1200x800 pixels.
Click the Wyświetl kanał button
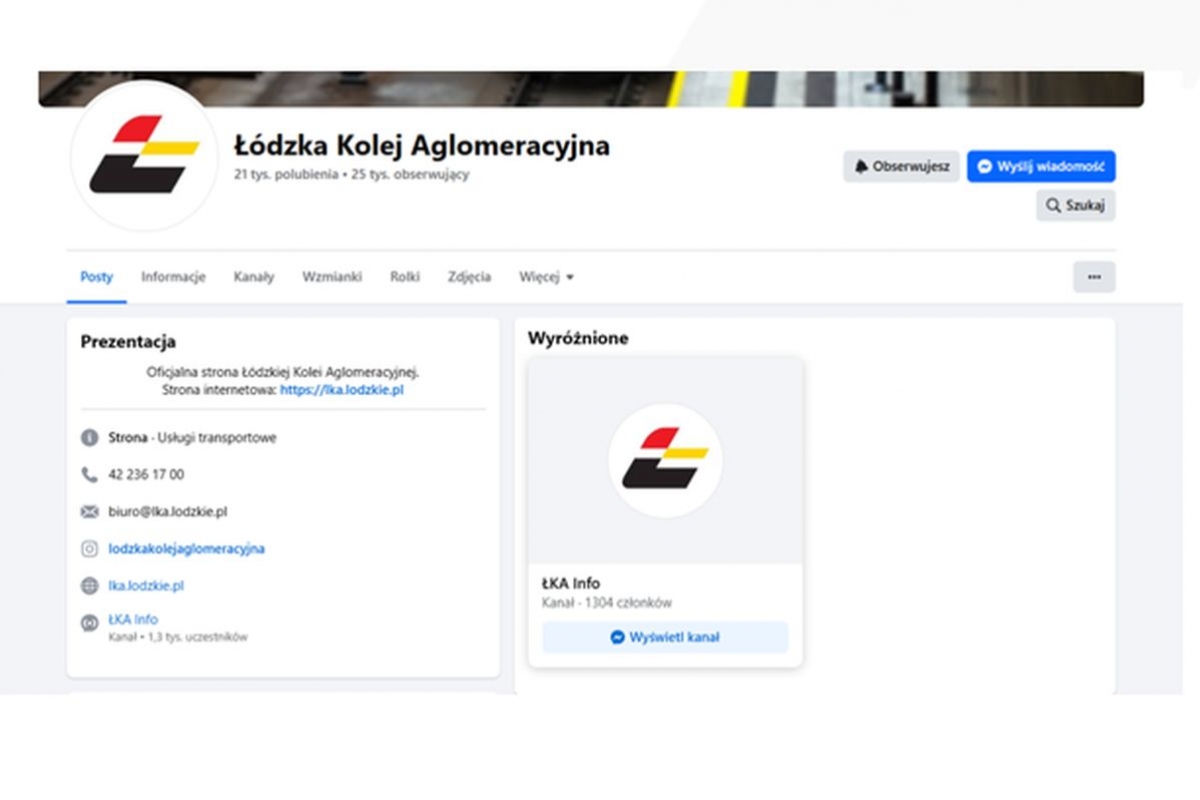point(665,637)
